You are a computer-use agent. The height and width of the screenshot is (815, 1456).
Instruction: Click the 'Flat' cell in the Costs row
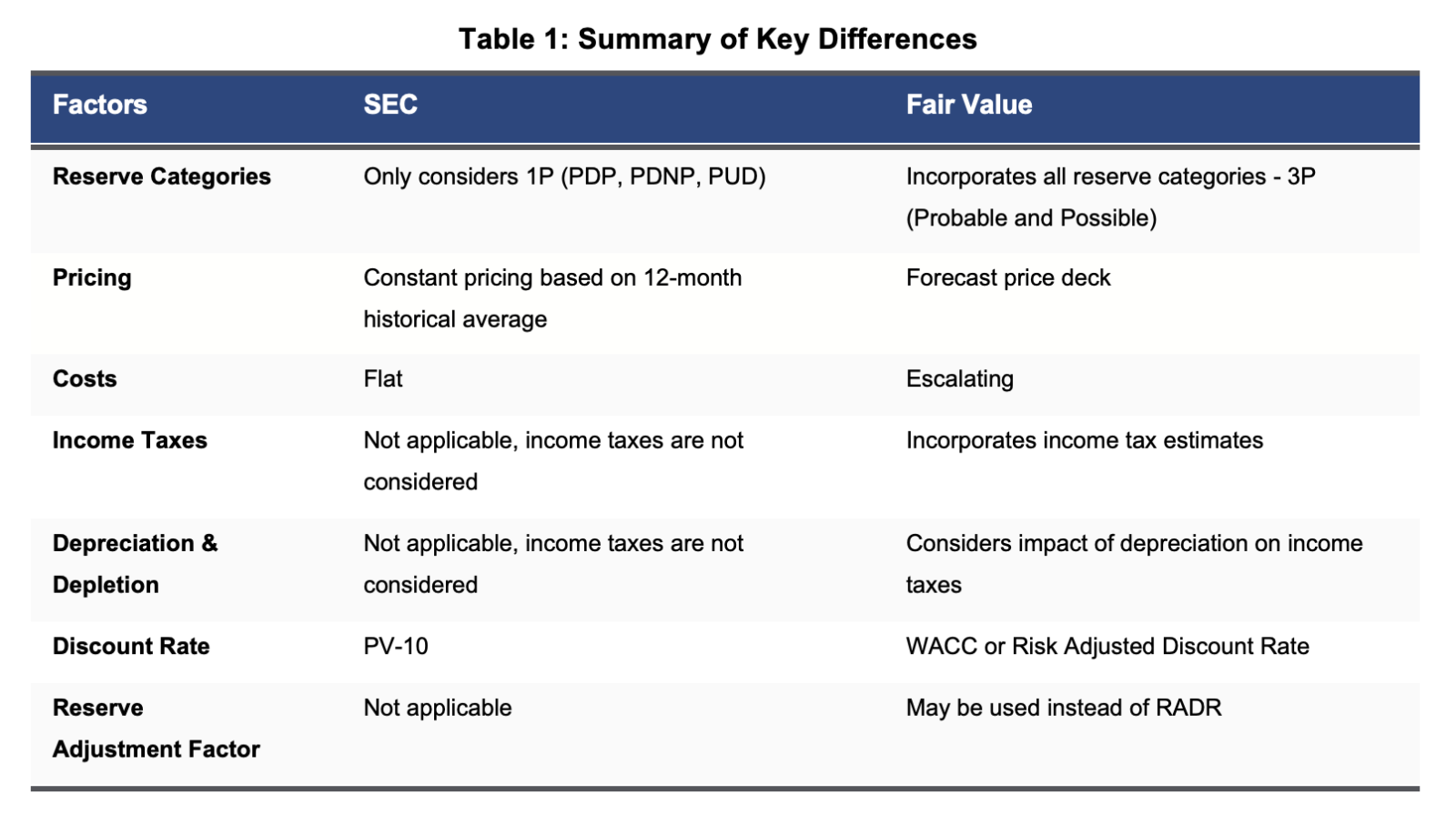383,379
